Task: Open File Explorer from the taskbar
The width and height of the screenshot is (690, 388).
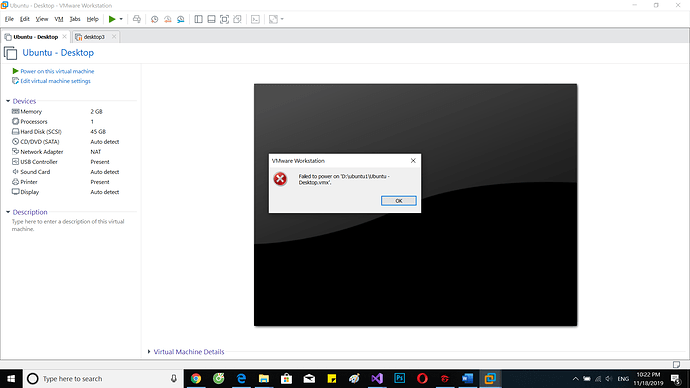Action: click(264, 378)
